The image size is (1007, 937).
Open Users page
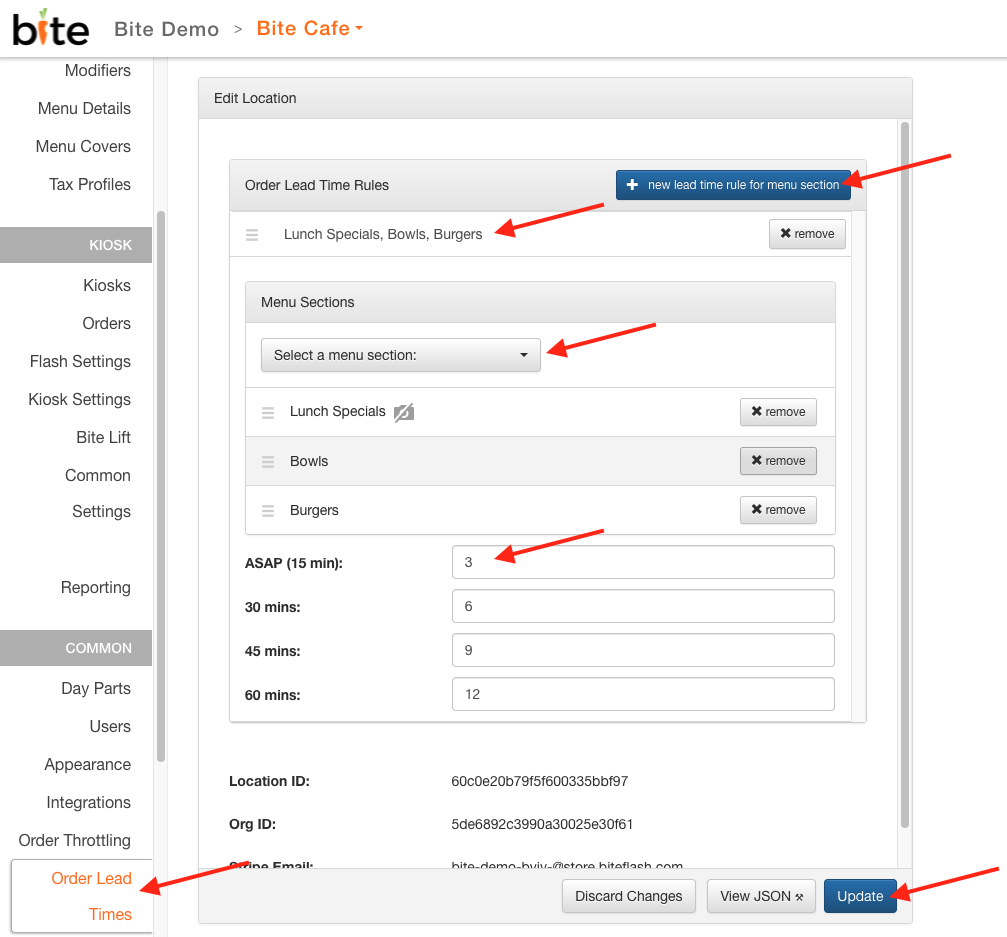tap(110, 726)
